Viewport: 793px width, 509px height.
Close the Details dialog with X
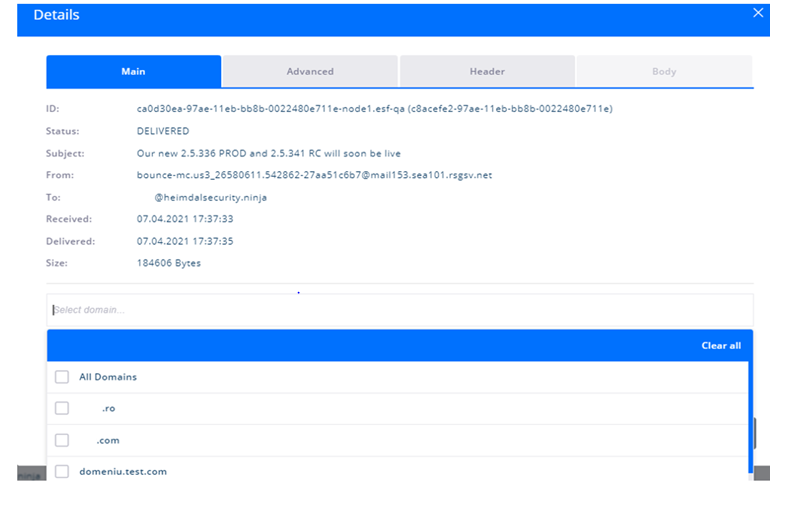(757, 13)
